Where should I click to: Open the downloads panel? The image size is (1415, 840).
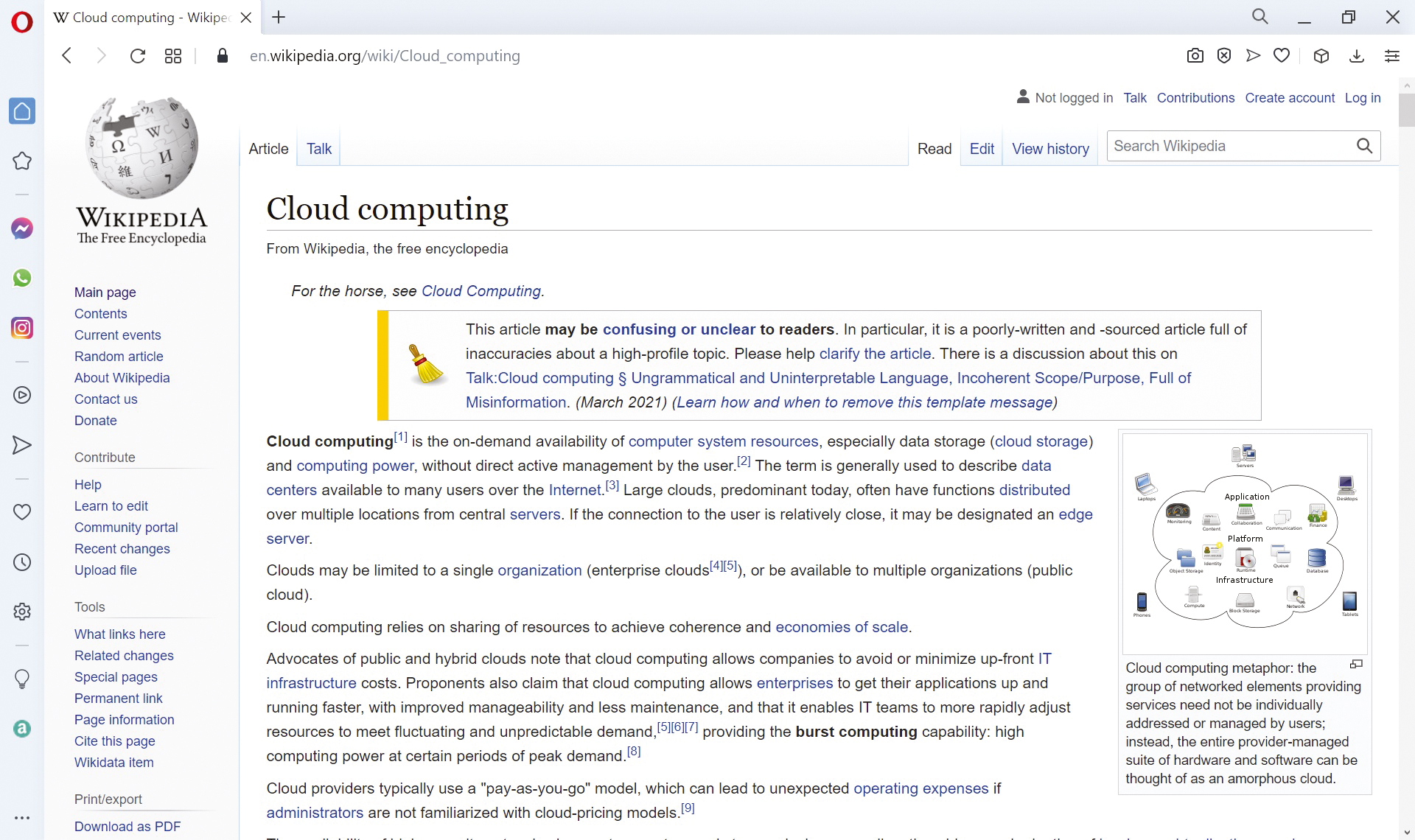click(1357, 56)
